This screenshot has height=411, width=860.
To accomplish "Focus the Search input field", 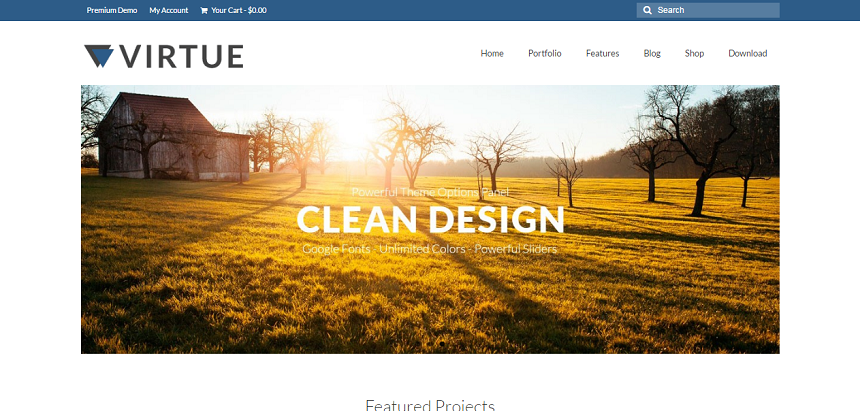I will [708, 10].
